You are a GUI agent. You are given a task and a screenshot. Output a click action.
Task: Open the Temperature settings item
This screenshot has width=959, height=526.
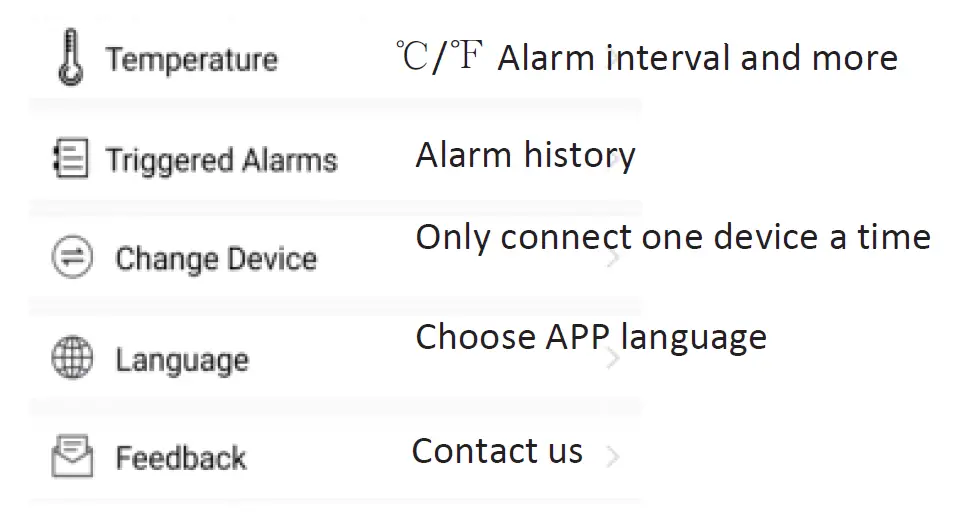pos(191,59)
